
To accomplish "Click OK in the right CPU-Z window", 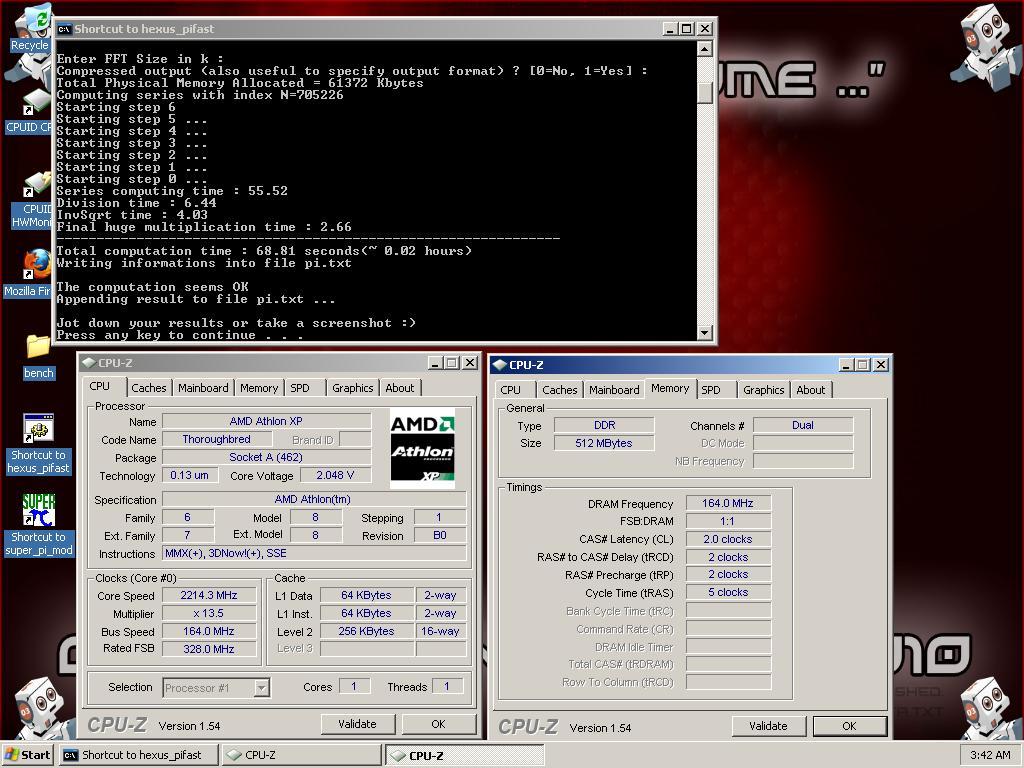I will tap(849, 726).
